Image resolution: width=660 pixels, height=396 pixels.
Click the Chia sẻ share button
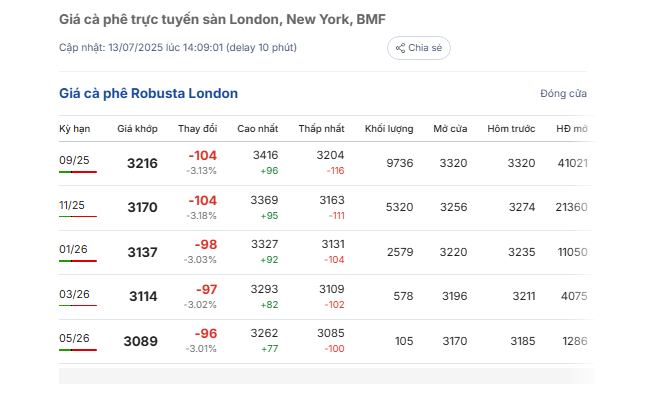418,48
